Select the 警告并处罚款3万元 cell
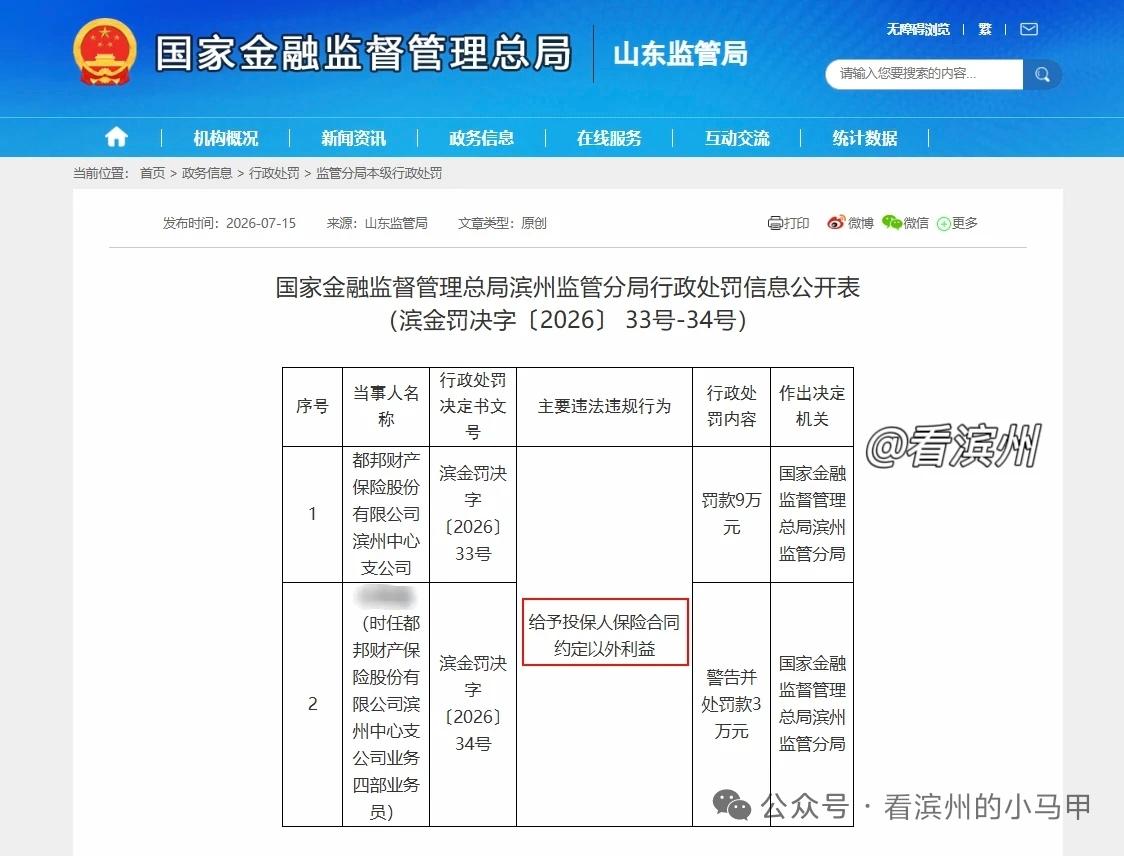 731,704
